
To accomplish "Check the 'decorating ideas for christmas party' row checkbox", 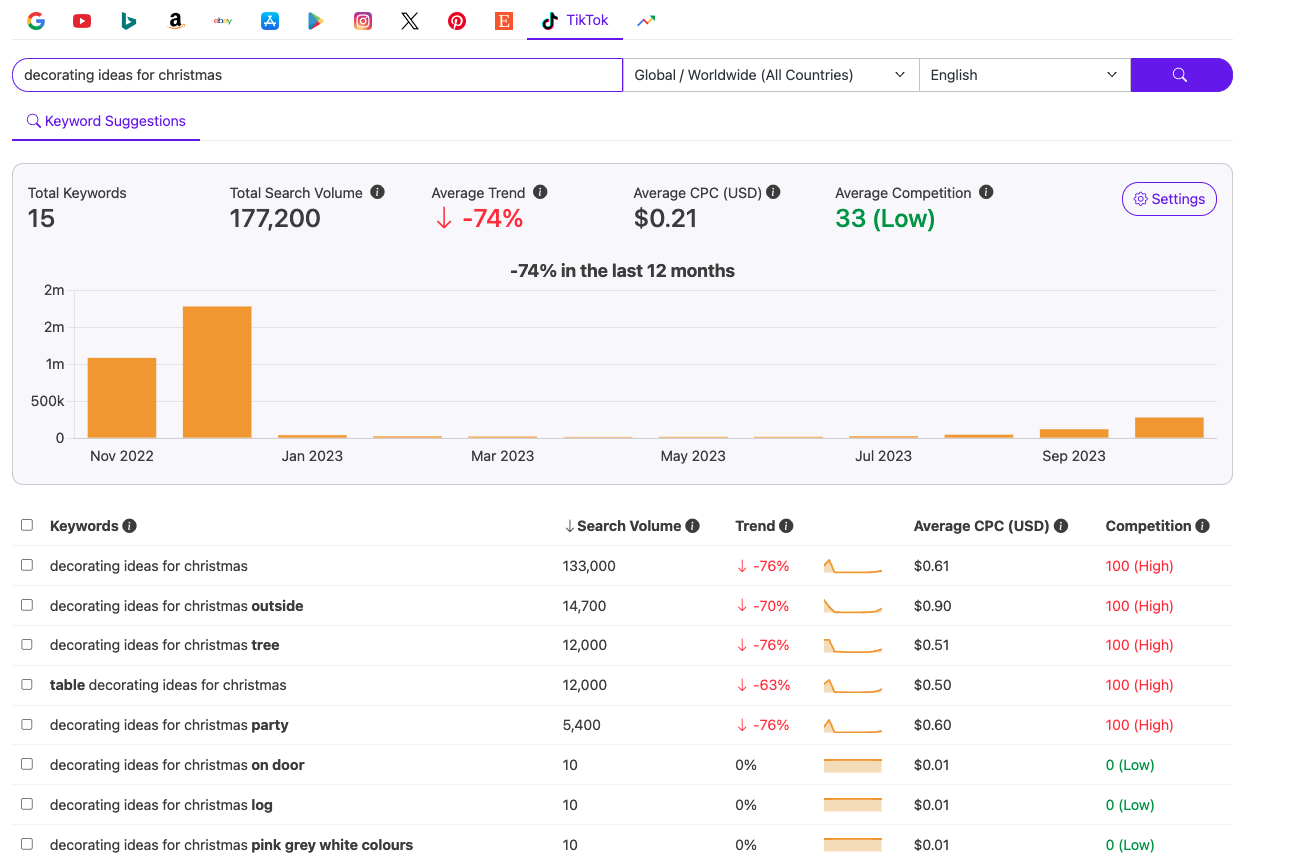I will [27, 725].
